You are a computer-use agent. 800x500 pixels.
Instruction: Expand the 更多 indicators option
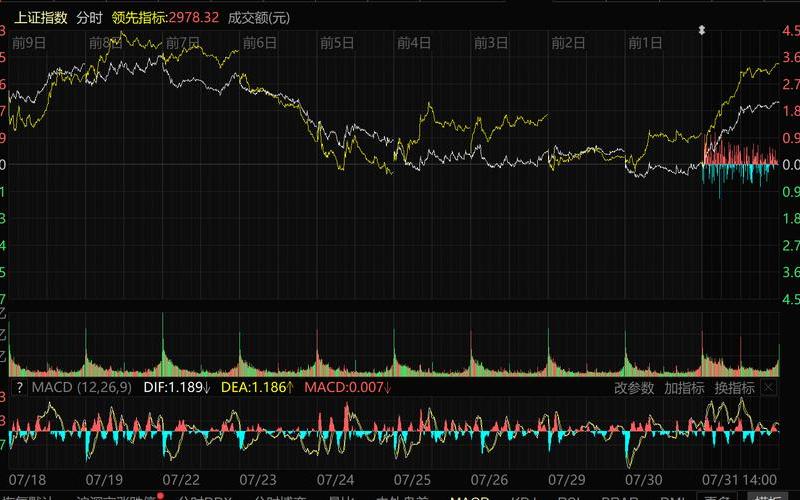pos(716,497)
